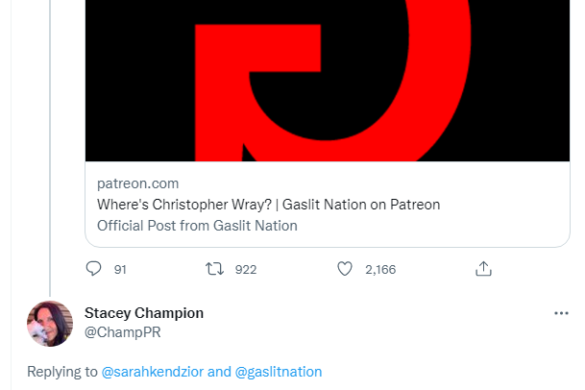The width and height of the screenshot is (585, 390).
Task: Like the tweet with heart icon
Action: pyautogui.click(x=345, y=269)
